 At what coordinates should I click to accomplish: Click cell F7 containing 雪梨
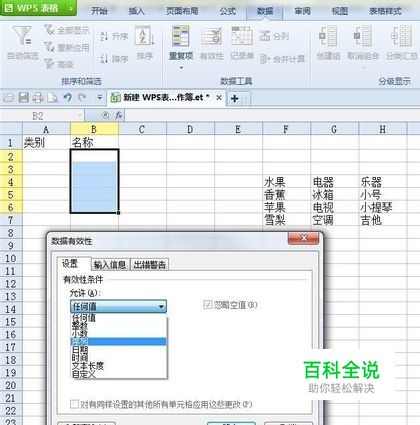pos(286,220)
